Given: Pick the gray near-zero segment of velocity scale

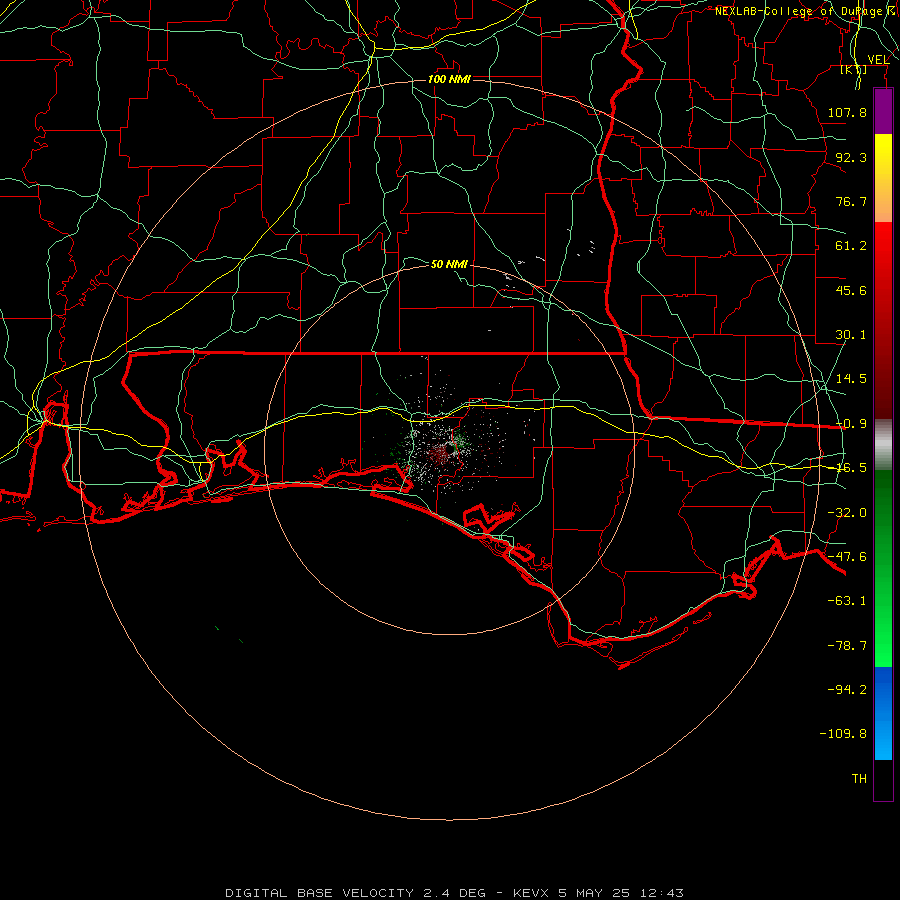Looking at the screenshot, I should (x=883, y=445).
